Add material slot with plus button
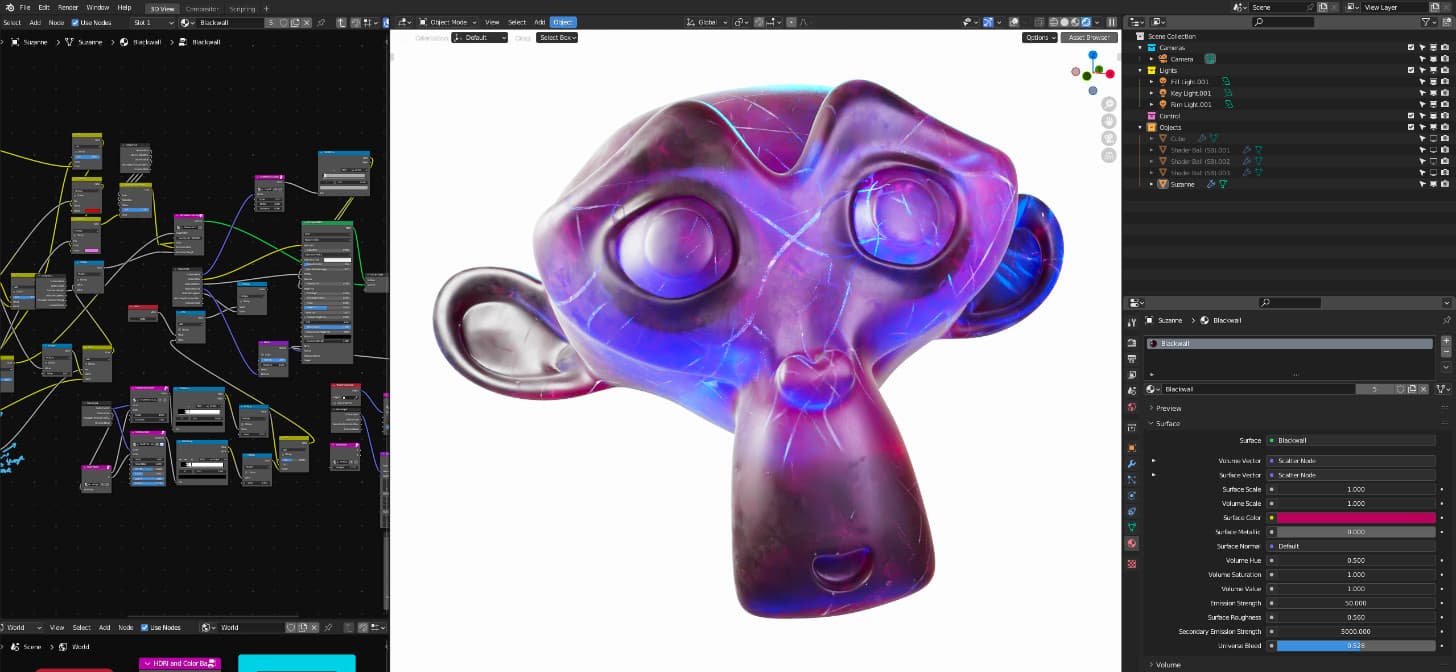The width and height of the screenshot is (1456, 672). [1445, 341]
